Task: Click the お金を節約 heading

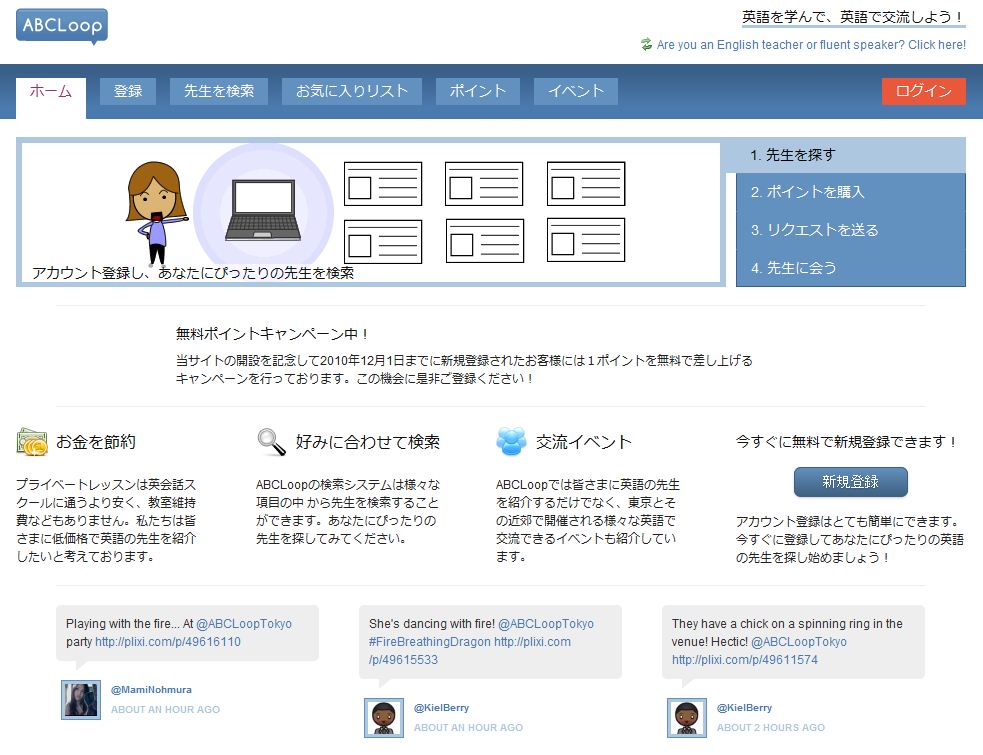Action: pyautogui.click(x=96, y=441)
